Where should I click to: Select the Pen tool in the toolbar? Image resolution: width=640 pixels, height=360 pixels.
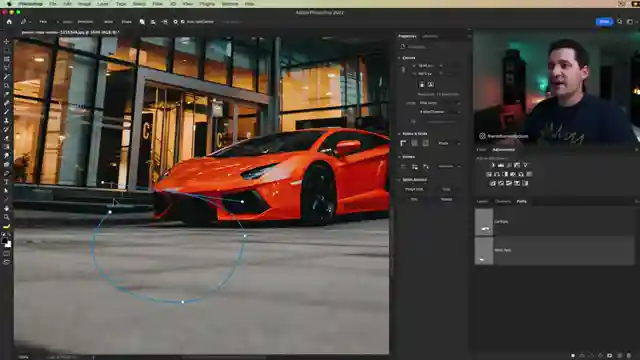pyautogui.click(x=7, y=173)
